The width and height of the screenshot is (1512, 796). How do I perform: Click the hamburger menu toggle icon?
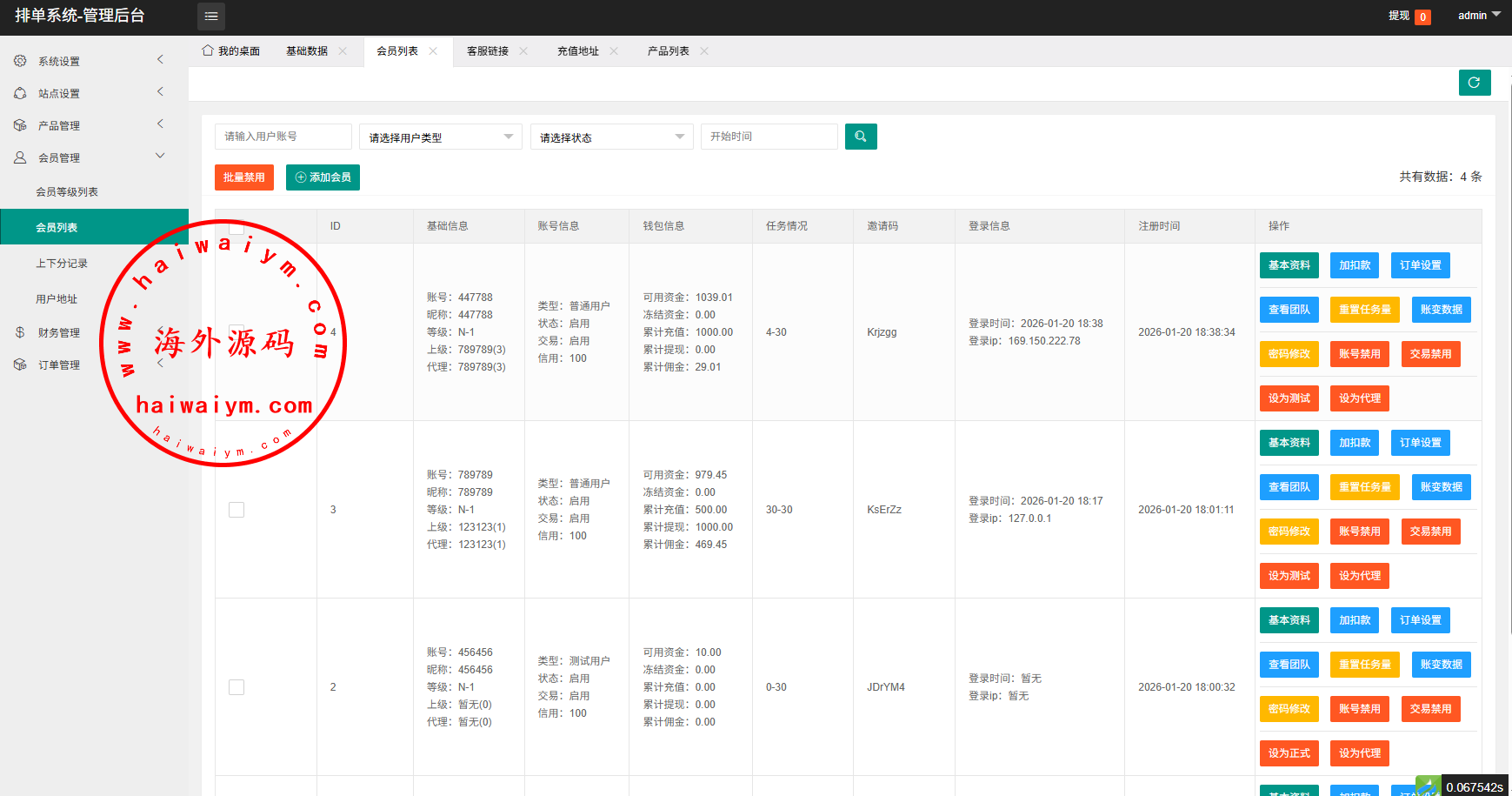click(x=211, y=17)
